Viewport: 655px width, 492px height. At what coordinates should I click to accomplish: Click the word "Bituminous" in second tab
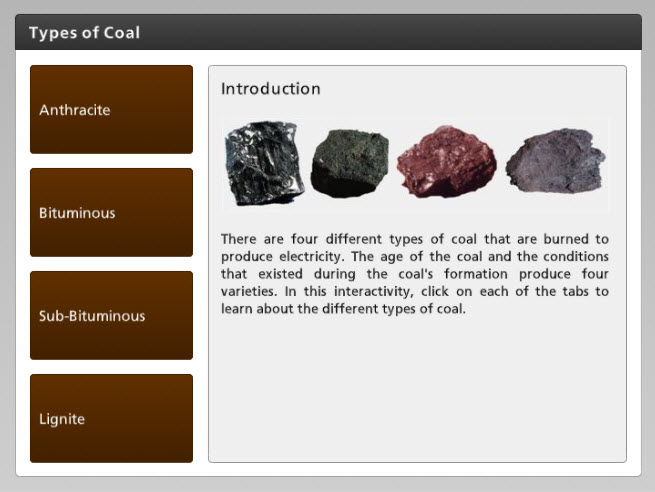[x=77, y=213]
